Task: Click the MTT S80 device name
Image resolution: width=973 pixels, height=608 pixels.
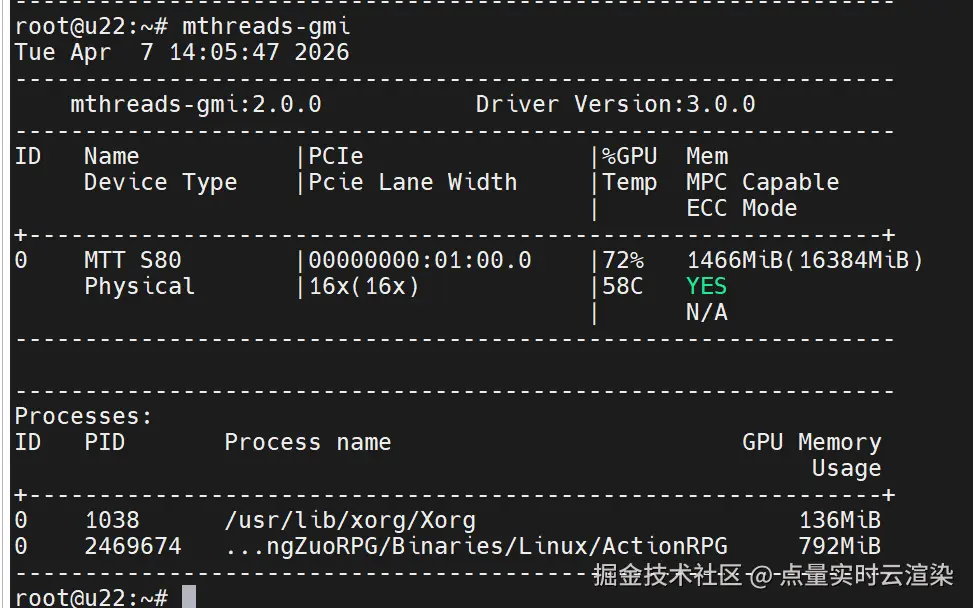Action: point(132,260)
